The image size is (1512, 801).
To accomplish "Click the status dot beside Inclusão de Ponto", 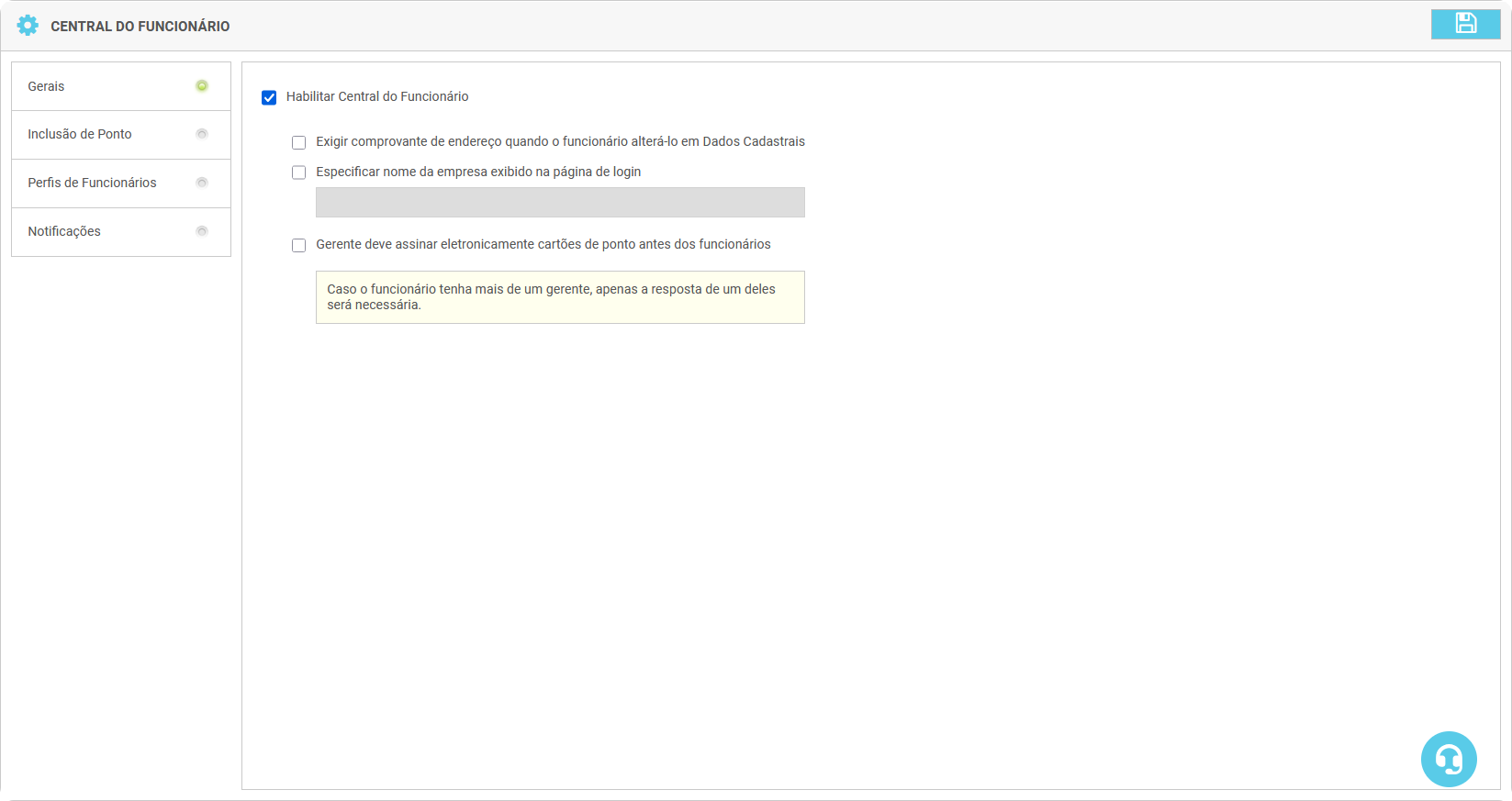I will click(x=202, y=134).
